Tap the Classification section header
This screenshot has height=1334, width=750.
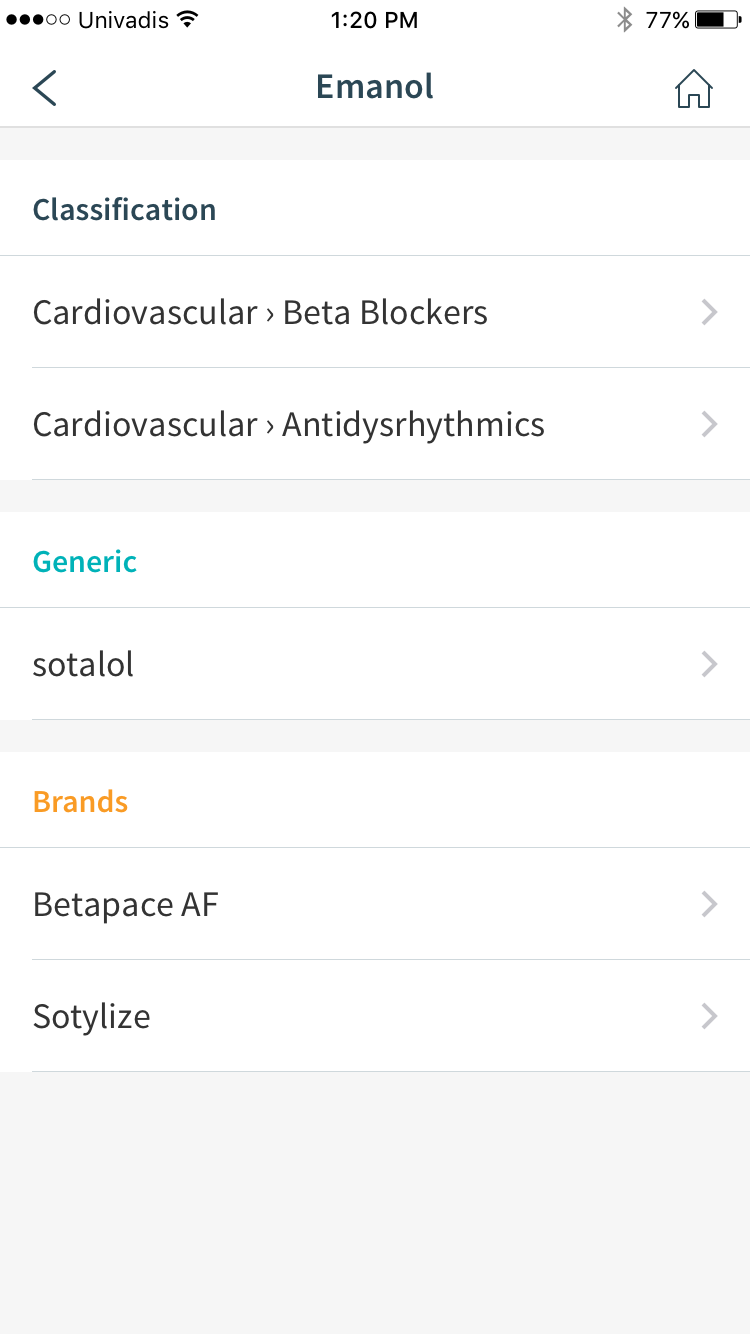tap(124, 209)
